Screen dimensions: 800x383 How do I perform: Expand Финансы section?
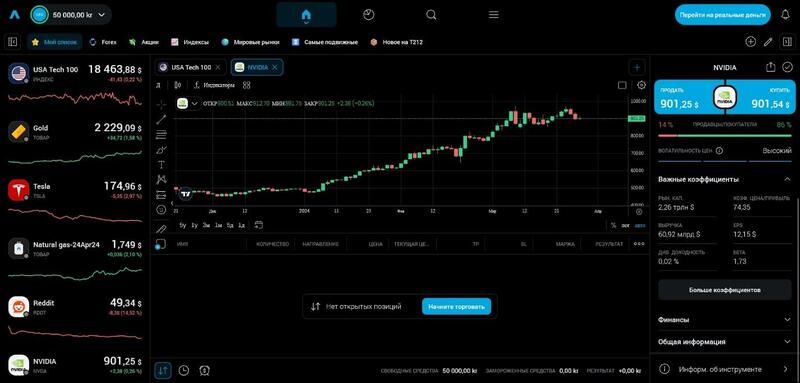click(724, 320)
